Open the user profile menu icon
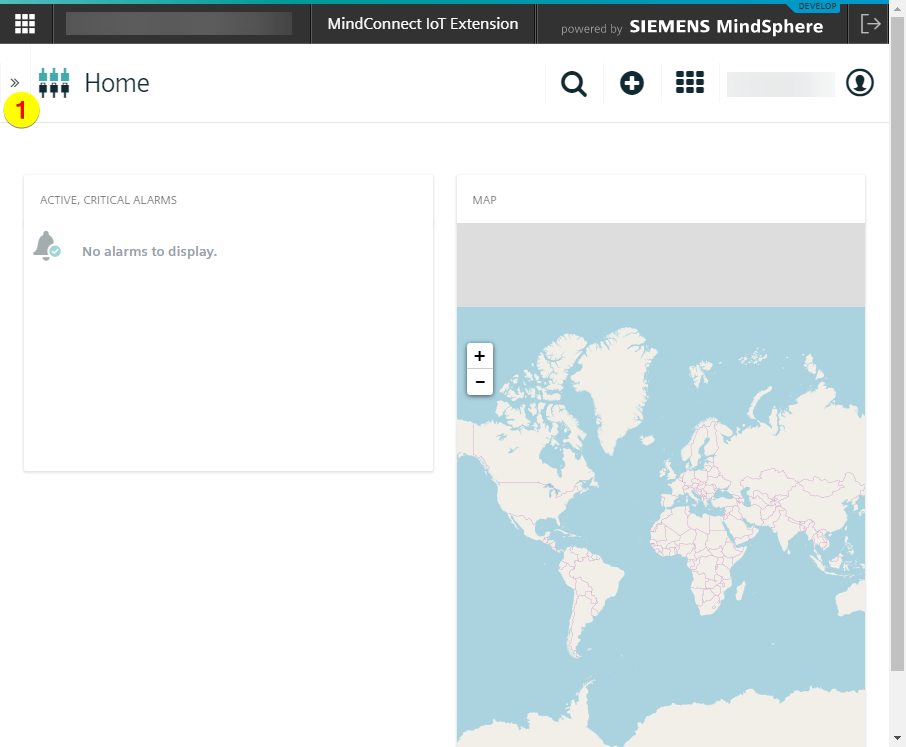 point(860,83)
